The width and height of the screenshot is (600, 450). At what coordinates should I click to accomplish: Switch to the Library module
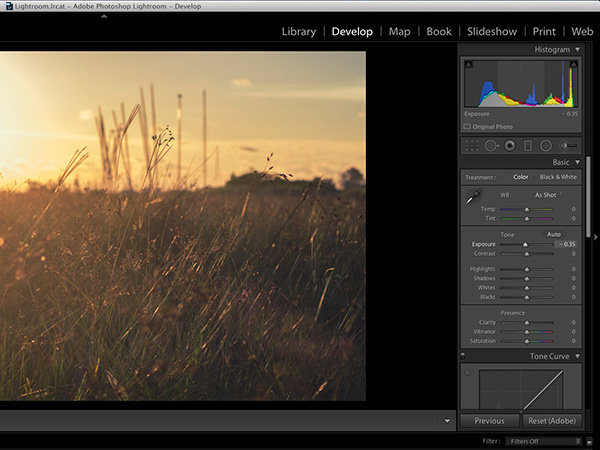click(x=298, y=31)
